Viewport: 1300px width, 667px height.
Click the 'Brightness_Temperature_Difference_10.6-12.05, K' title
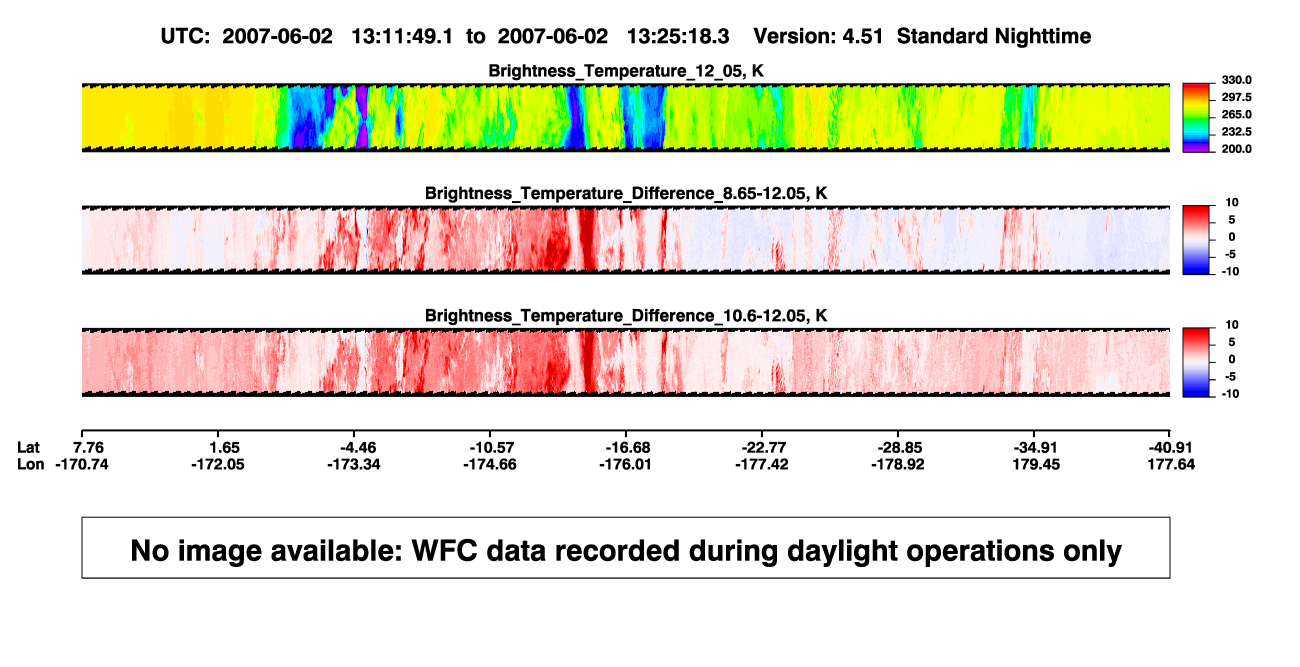click(626, 315)
